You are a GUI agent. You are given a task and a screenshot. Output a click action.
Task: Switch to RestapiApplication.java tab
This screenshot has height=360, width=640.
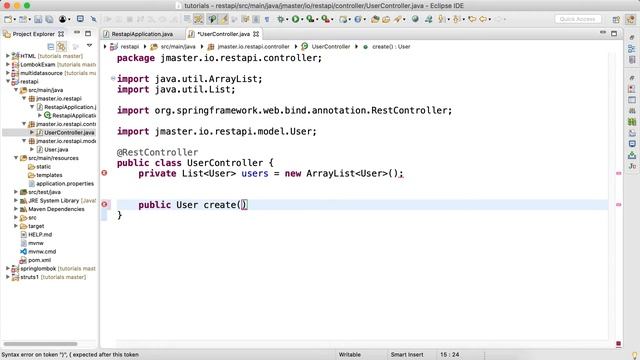tap(142, 34)
